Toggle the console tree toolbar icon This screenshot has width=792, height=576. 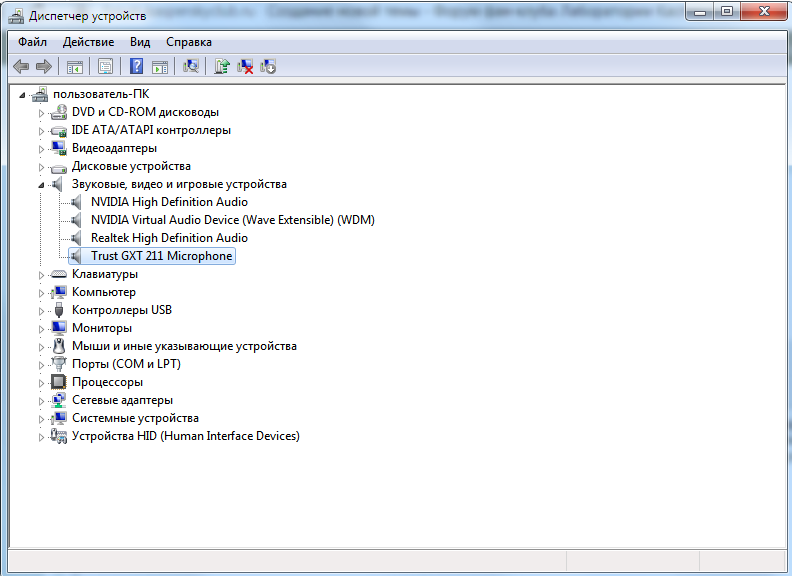(x=75, y=66)
